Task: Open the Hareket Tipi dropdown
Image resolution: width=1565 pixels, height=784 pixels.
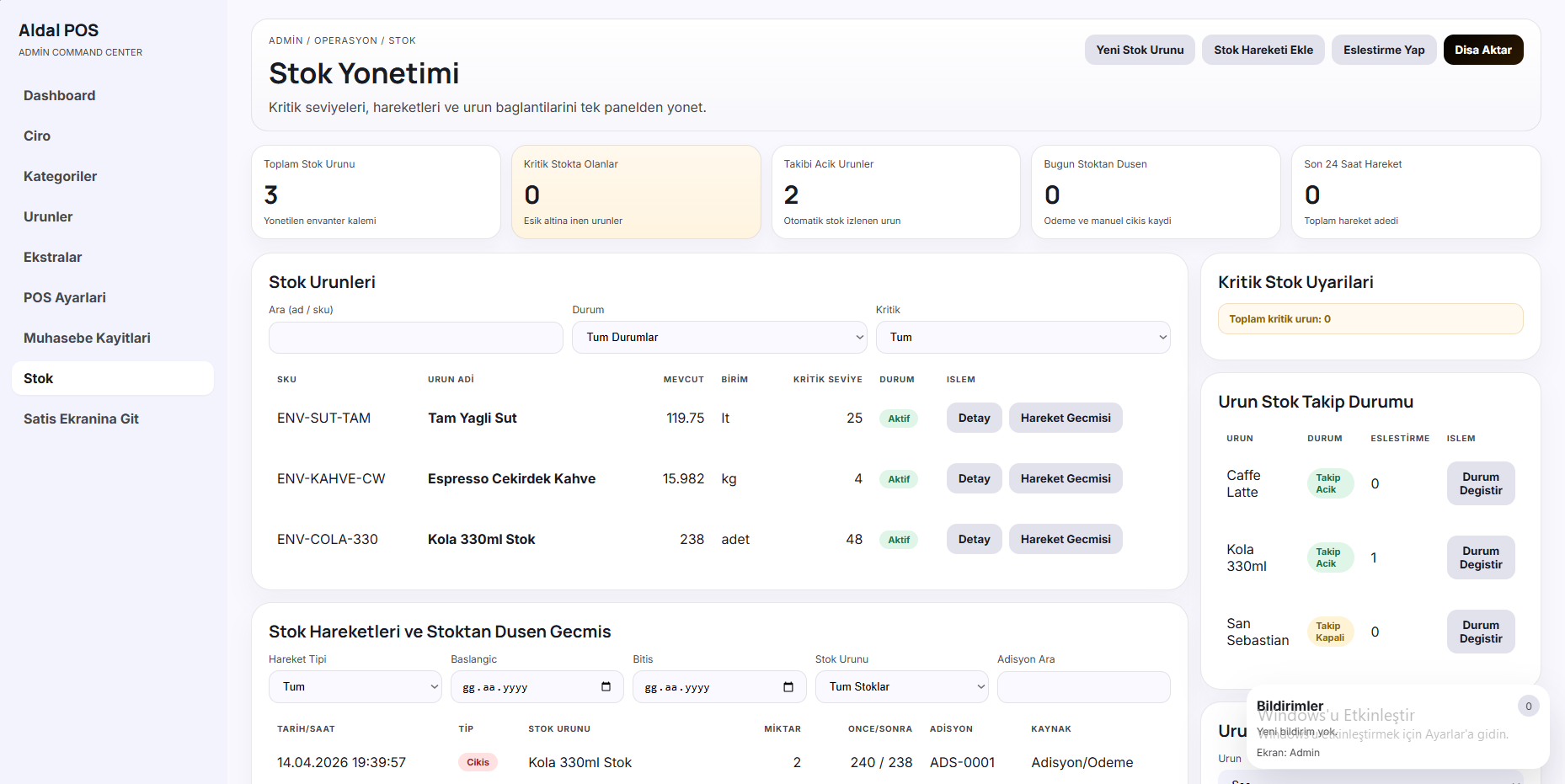Action: pyautogui.click(x=355, y=686)
